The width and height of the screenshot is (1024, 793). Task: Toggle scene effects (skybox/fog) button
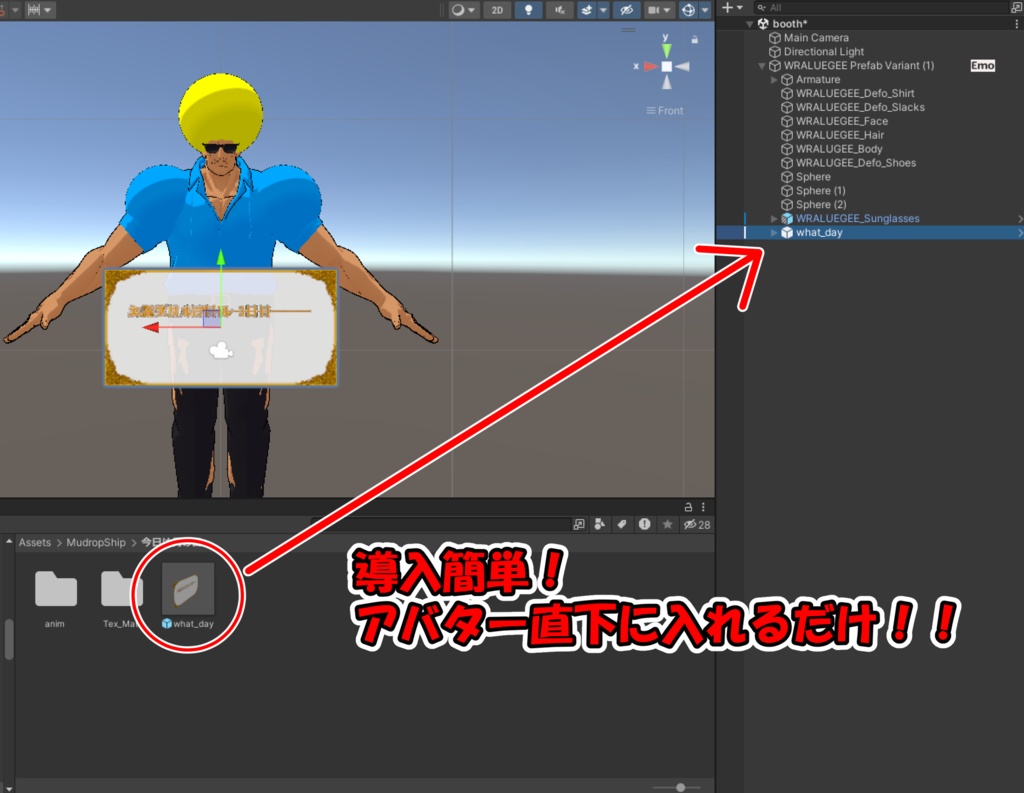pyautogui.click(x=586, y=10)
